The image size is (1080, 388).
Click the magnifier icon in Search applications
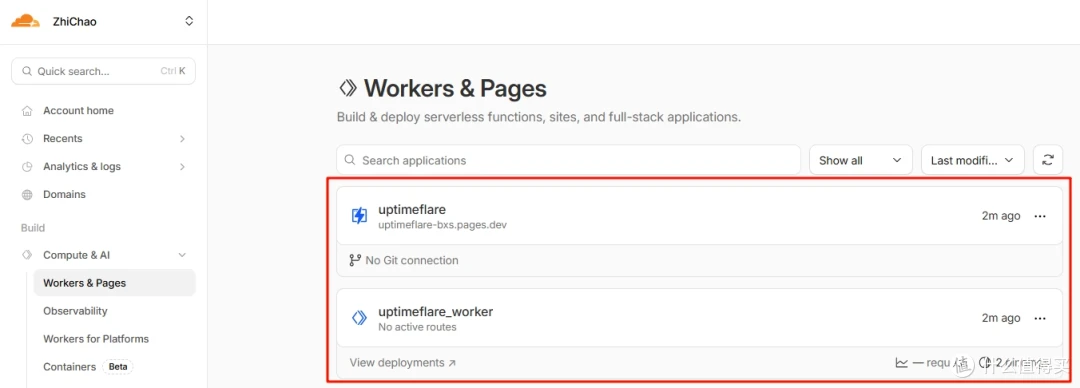point(350,160)
